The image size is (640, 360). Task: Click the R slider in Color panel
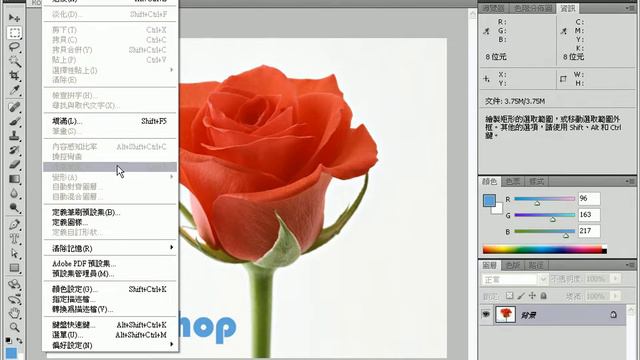point(544,199)
